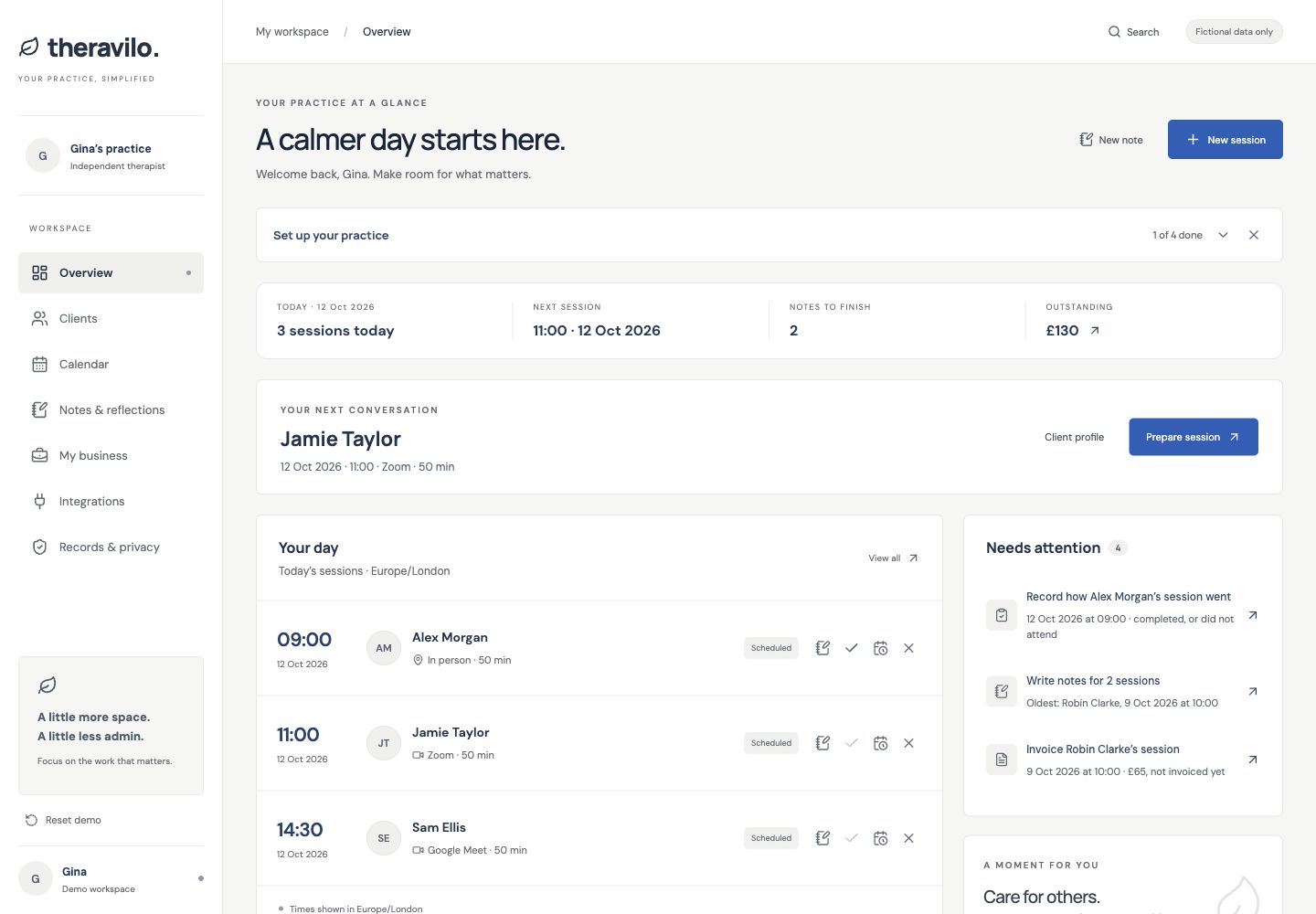Click the Scheduled badge in Jamie Taylor's row
The height and width of the screenshot is (914, 1316).
(771, 743)
